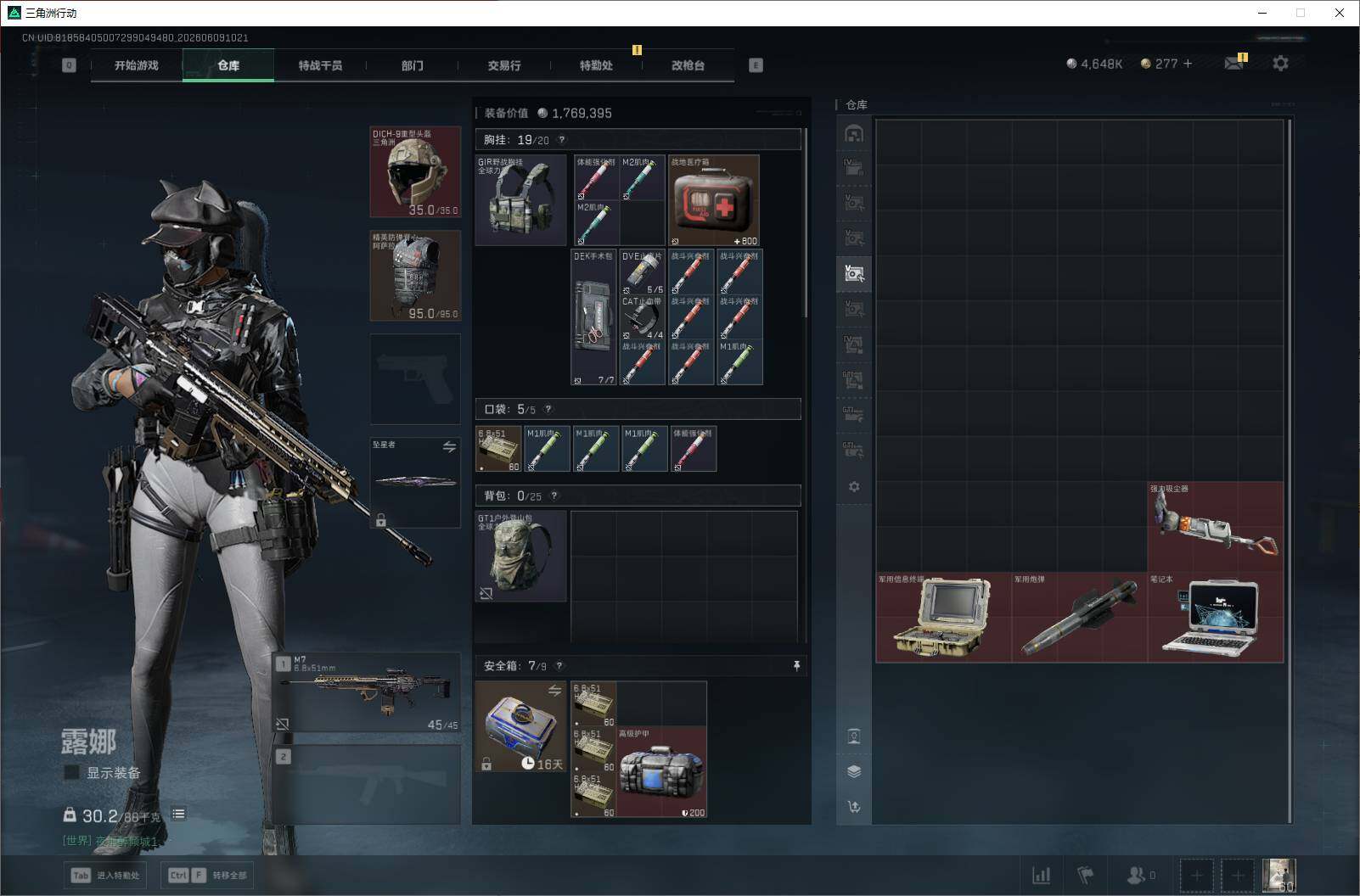Select the 仓库 tab
The height and width of the screenshot is (896, 1360).
(228, 65)
